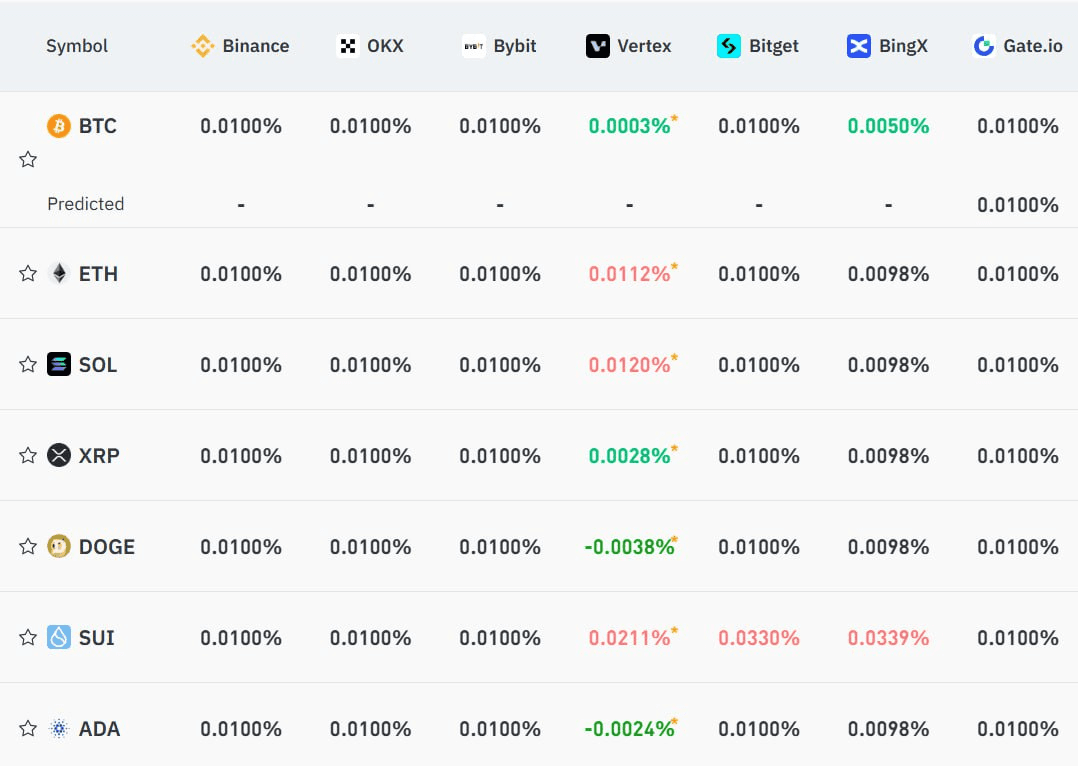Click the Predicted row label
Viewport: 1078px width, 766px height.
[86, 204]
